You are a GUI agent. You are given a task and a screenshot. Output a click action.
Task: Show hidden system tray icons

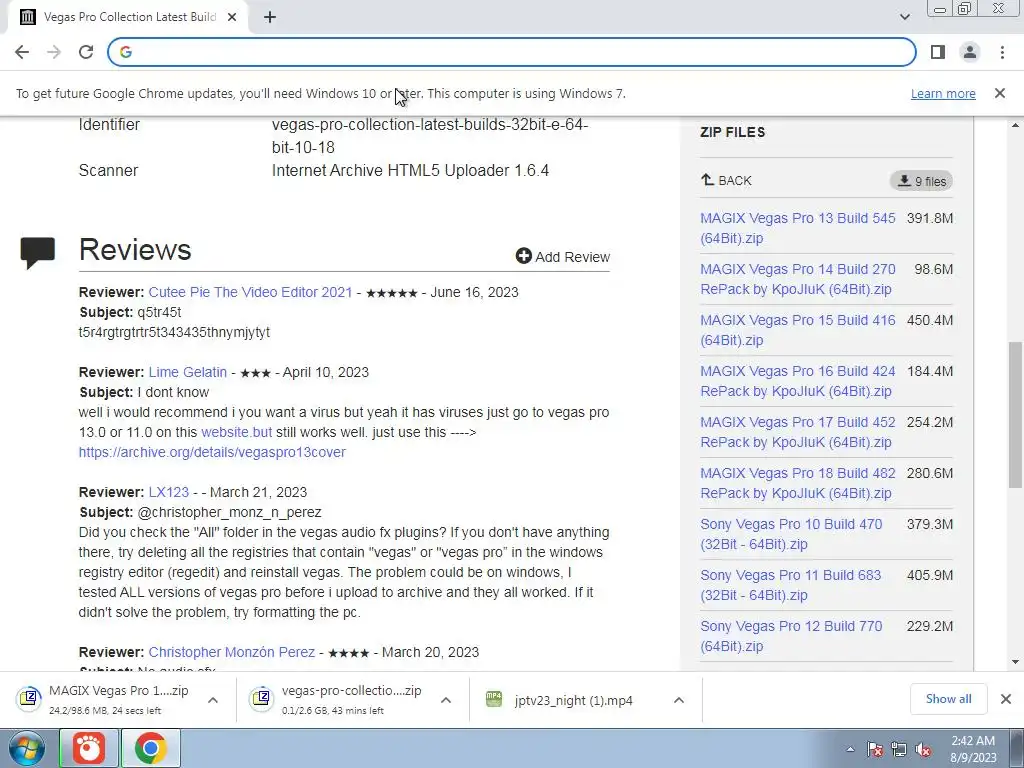(x=850, y=749)
